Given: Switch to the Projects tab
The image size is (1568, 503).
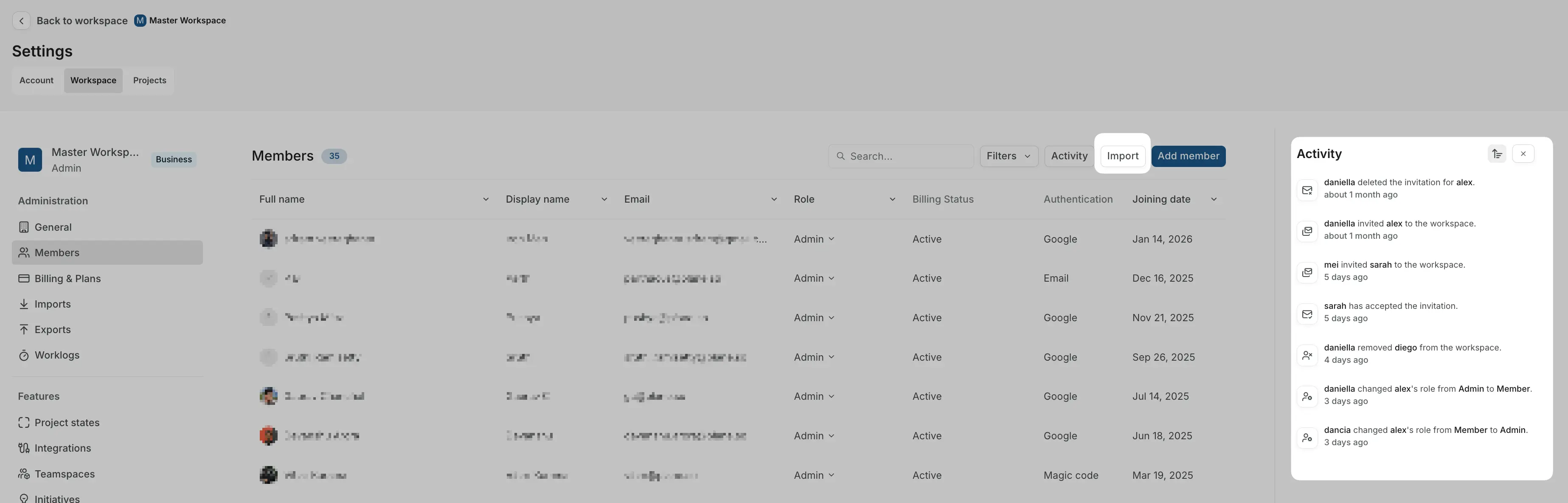Looking at the screenshot, I should tap(150, 80).
